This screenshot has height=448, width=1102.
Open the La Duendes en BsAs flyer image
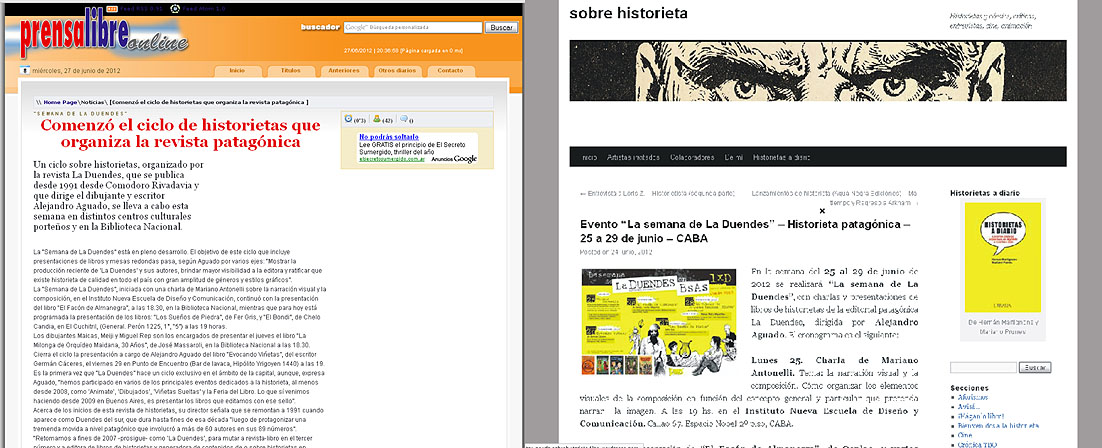pyautogui.click(x=659, y=321)
